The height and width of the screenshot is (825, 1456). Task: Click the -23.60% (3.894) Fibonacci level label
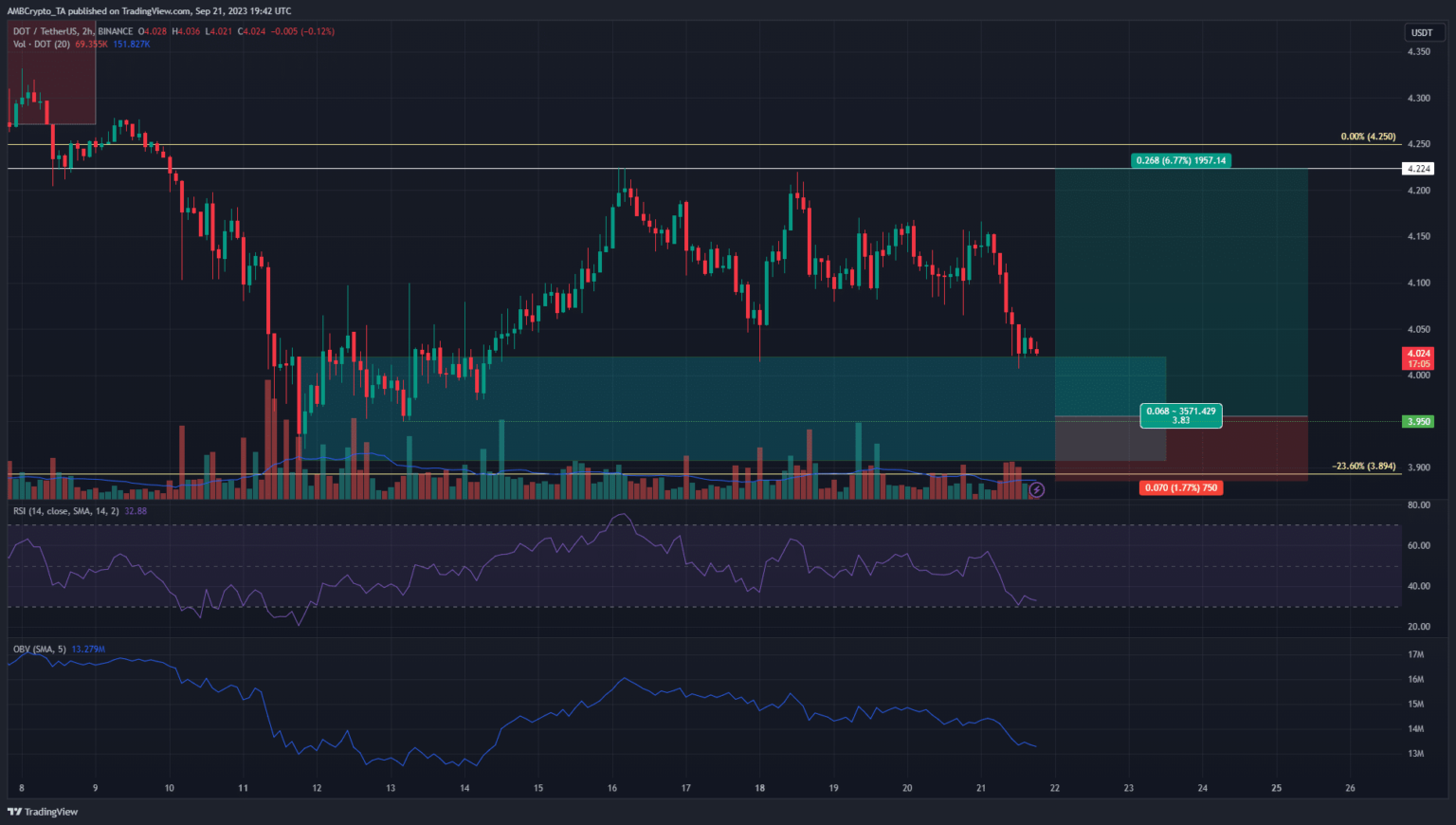pos(1363,466)
